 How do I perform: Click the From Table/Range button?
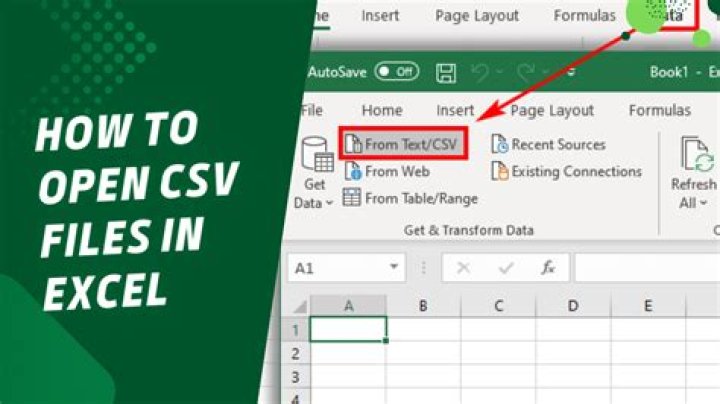[411, 198]
